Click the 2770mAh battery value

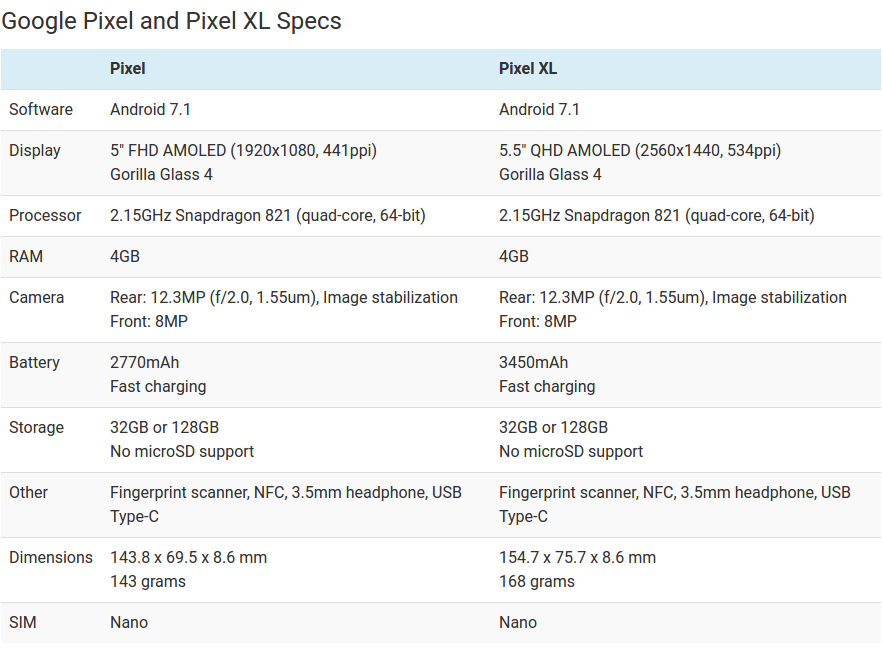point(144,363)
